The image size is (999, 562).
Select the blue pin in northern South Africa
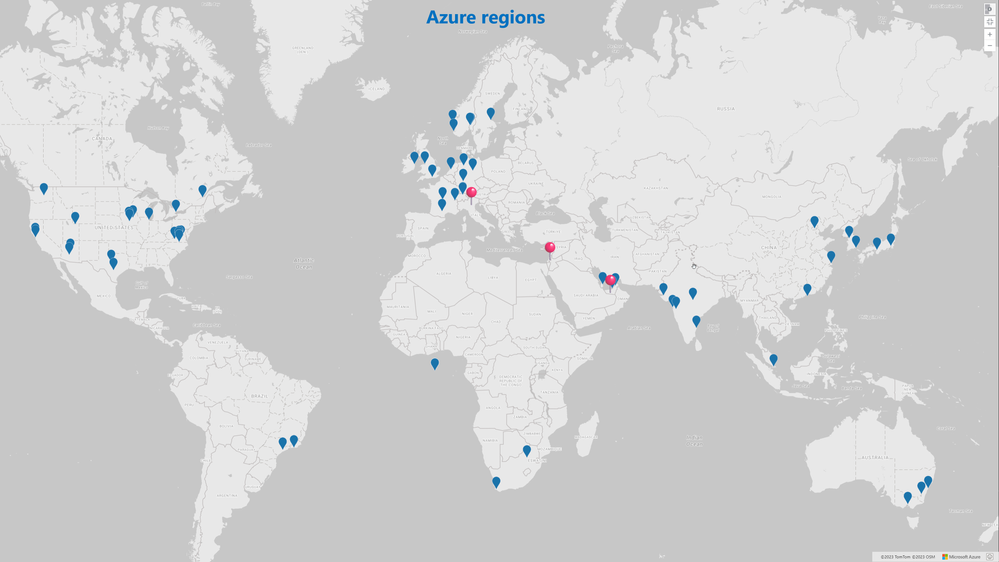point(527,450)
